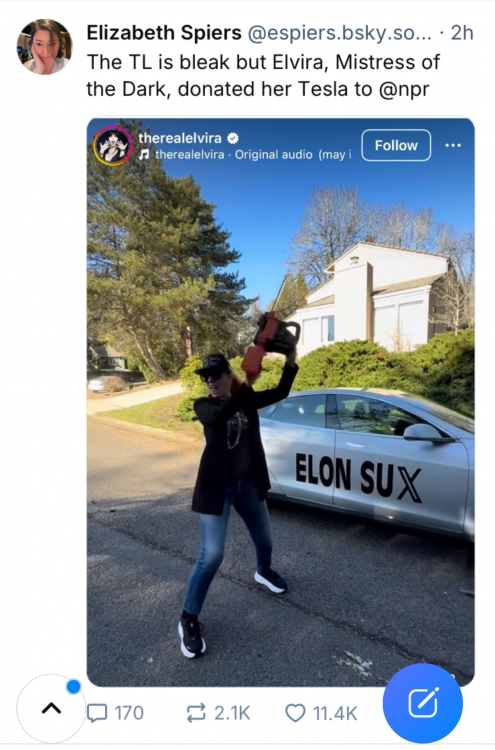Open the Original audio label
This screenshot has width=495, height=750.
[274, 154]
